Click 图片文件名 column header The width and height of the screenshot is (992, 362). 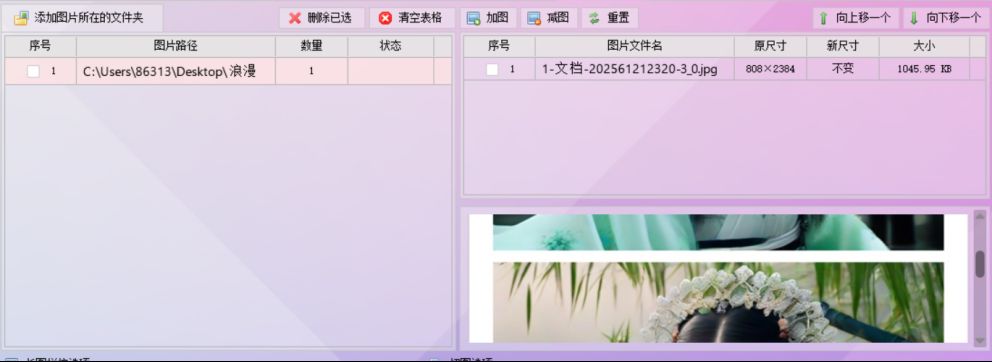coord(635,46)
